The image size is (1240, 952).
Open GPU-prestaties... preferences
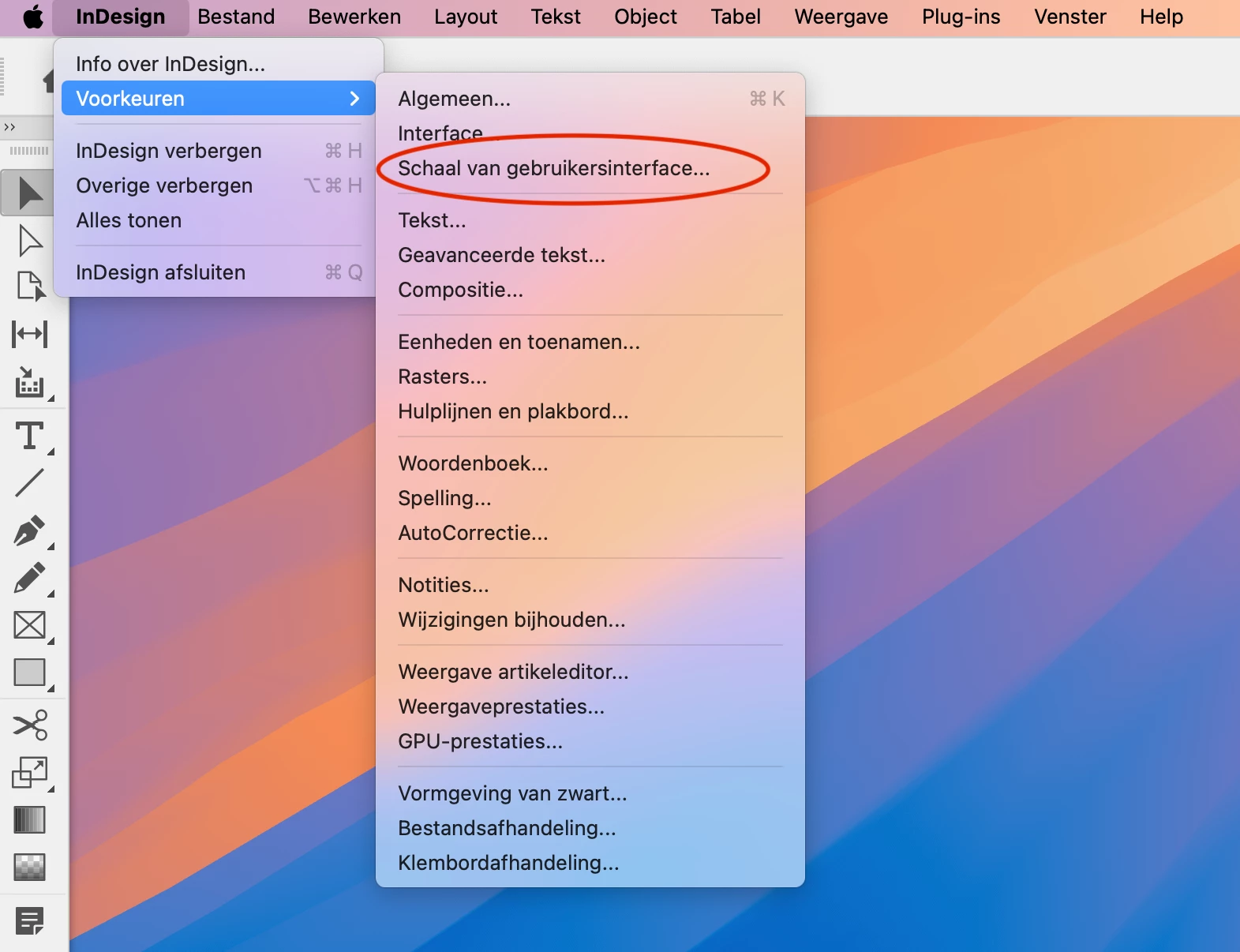(x=590, y=741)
